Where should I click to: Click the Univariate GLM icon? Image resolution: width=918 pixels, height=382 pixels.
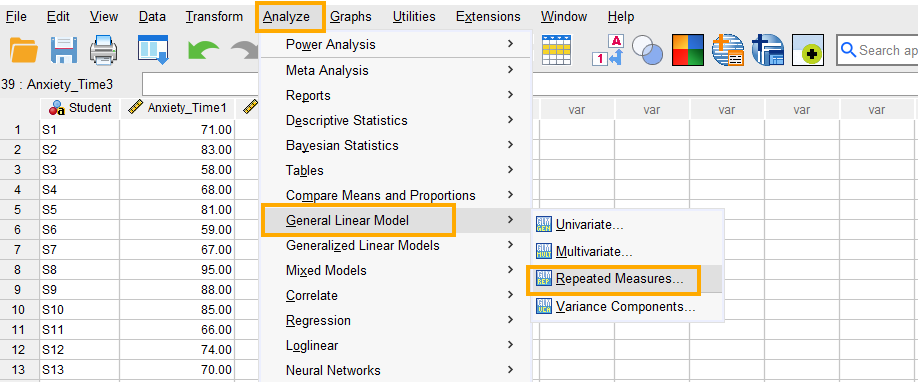coord(543,224)
